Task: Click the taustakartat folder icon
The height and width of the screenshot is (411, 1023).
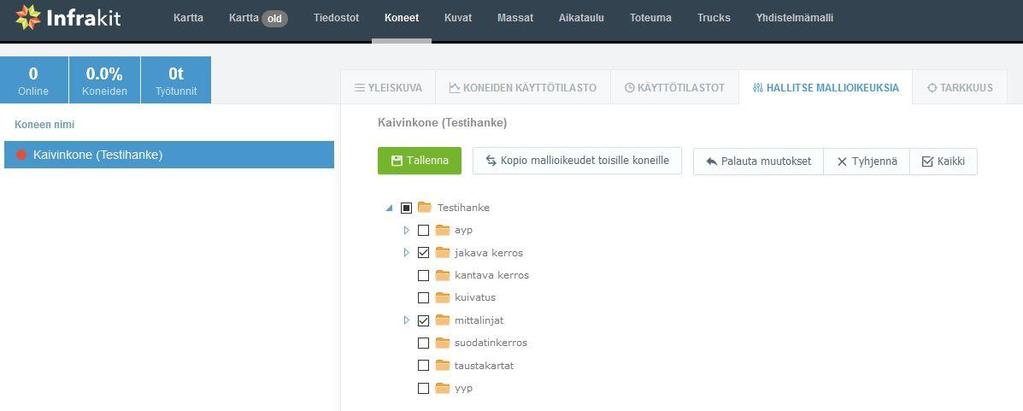Action: tap(443, 365)
